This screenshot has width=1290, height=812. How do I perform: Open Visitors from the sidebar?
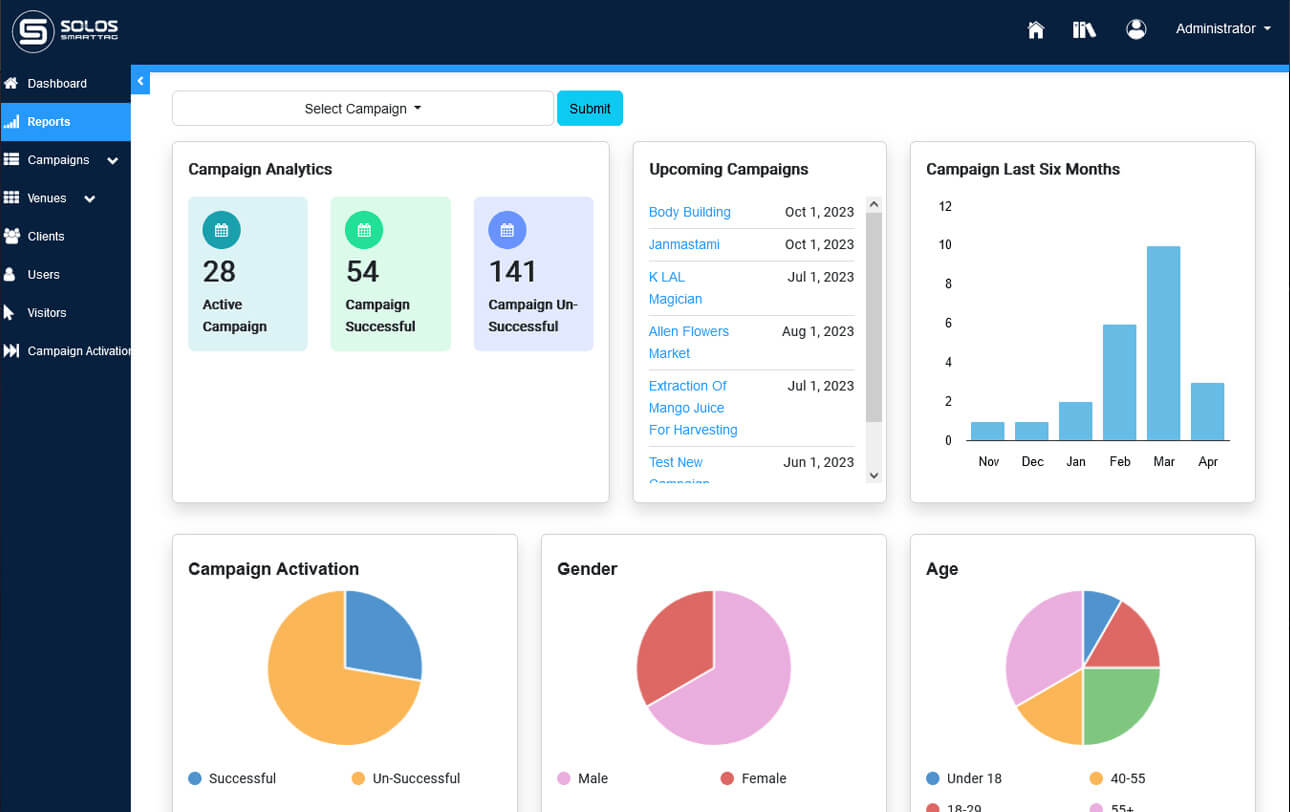(x=47, y=313)
